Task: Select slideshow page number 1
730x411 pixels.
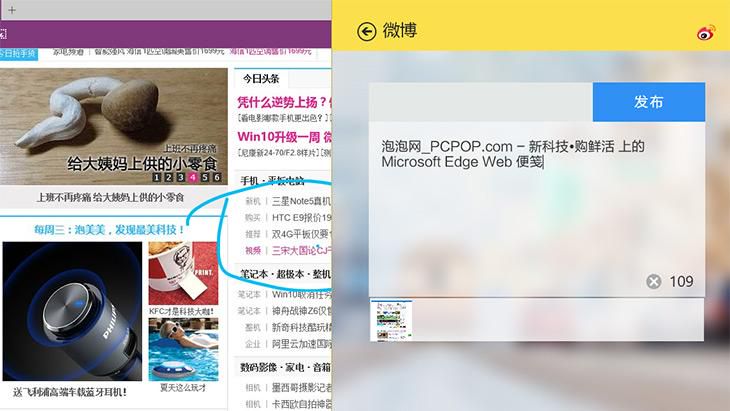Action: 156,177
